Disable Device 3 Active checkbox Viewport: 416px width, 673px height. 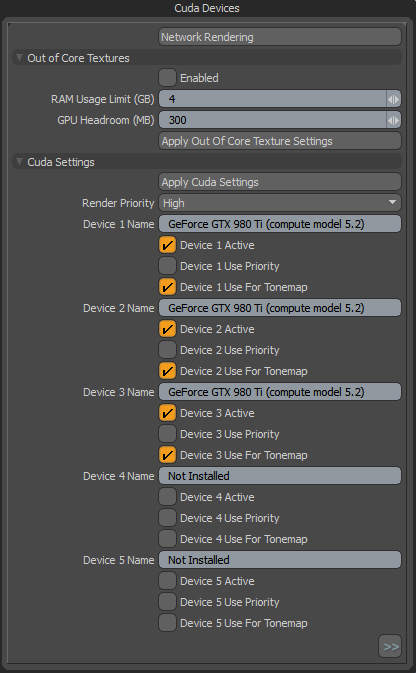click(x=167, y=413)
